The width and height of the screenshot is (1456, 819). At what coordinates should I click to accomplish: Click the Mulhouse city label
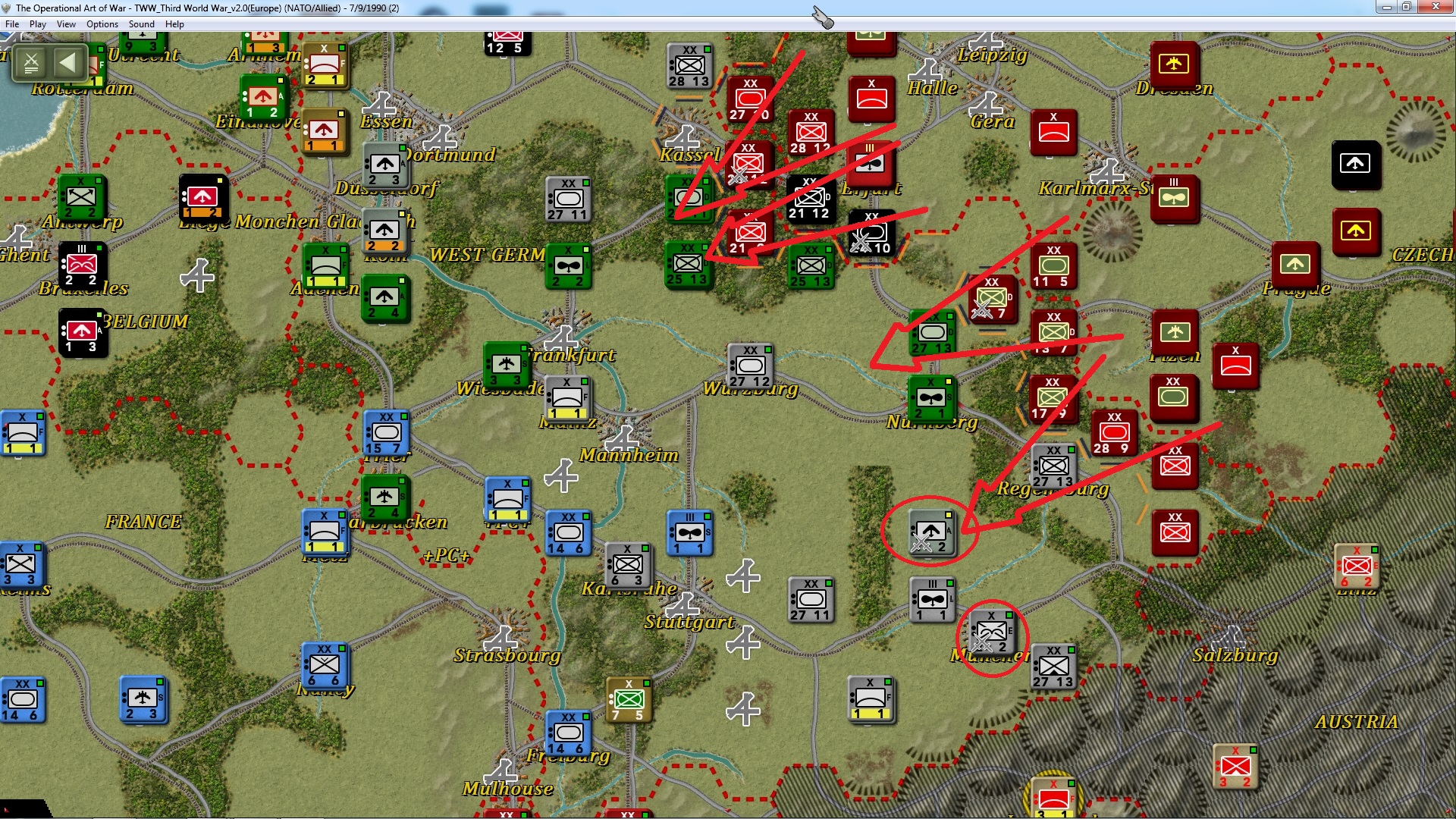click(508, 789)
